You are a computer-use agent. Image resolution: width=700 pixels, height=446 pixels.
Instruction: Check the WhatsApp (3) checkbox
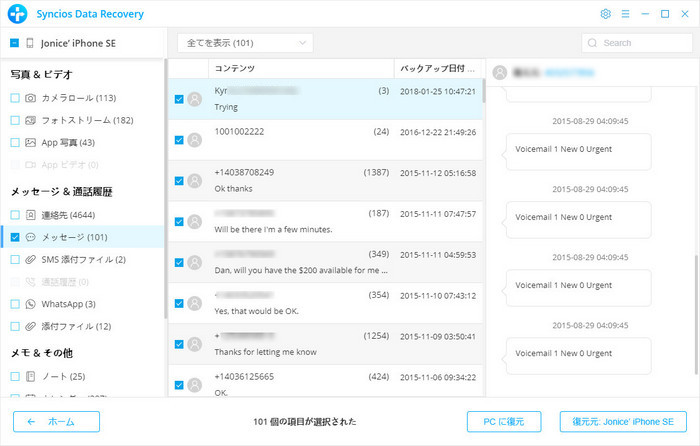[15, 304]
